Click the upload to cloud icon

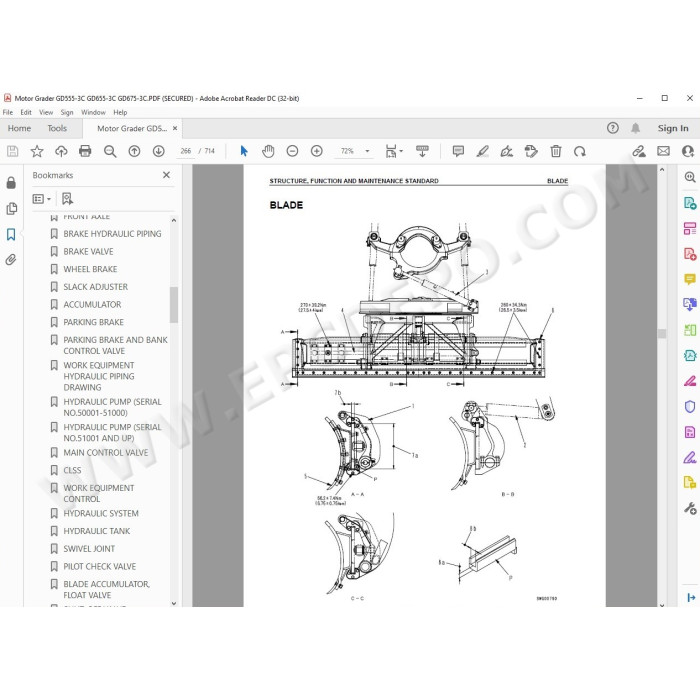(x=61, y=151)
